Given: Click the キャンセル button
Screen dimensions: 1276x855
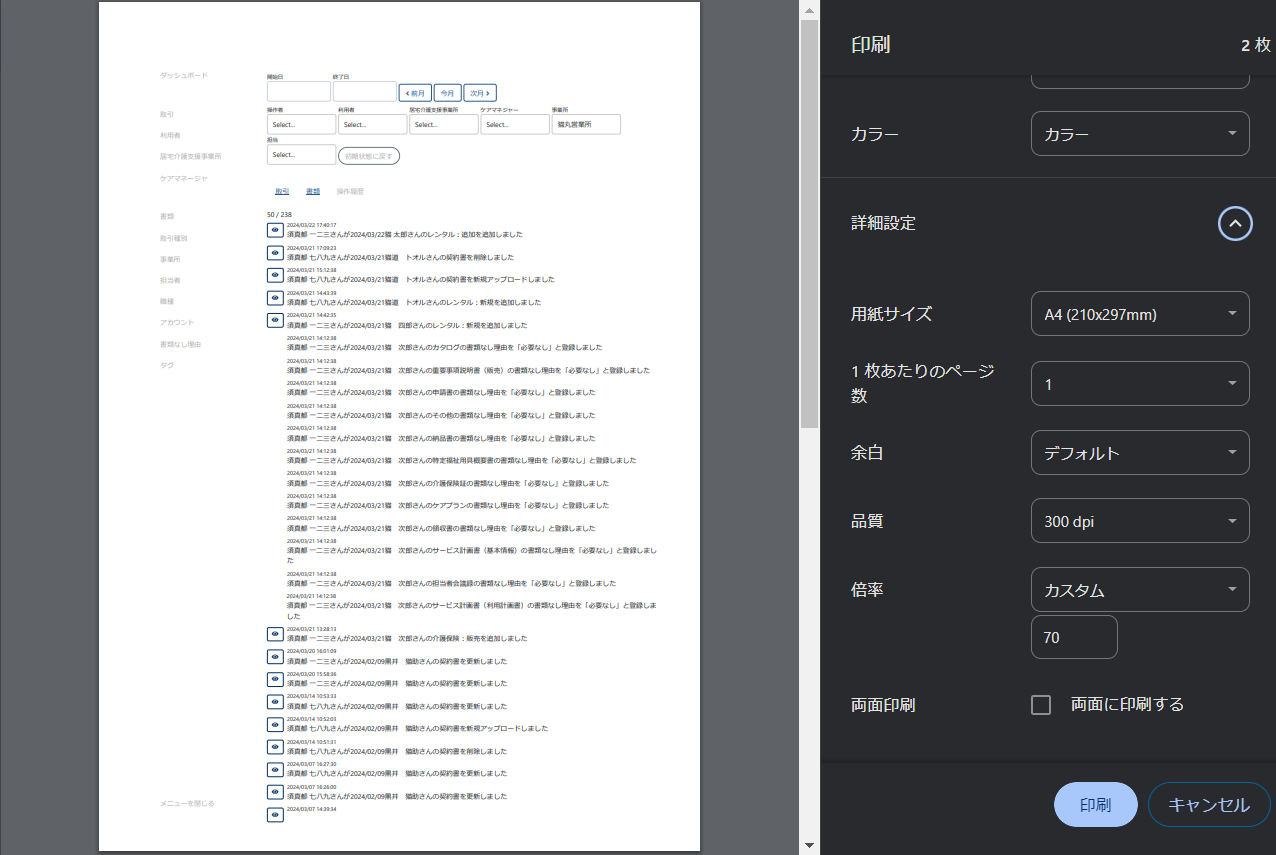Looking at the screenshot, I should tap(1208, 804).
